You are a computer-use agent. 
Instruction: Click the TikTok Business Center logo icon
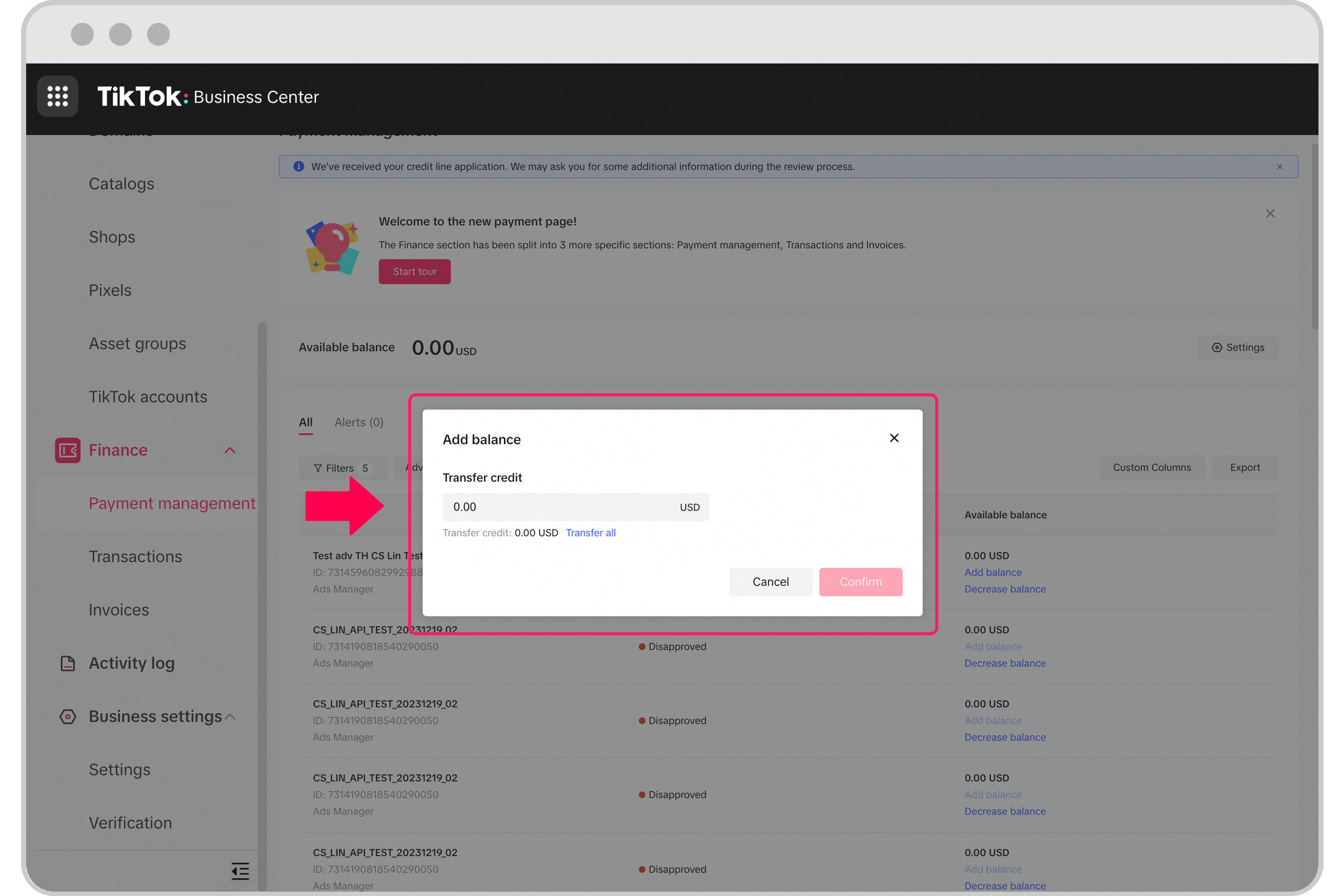pyautogui.click(x=56, y=96)
